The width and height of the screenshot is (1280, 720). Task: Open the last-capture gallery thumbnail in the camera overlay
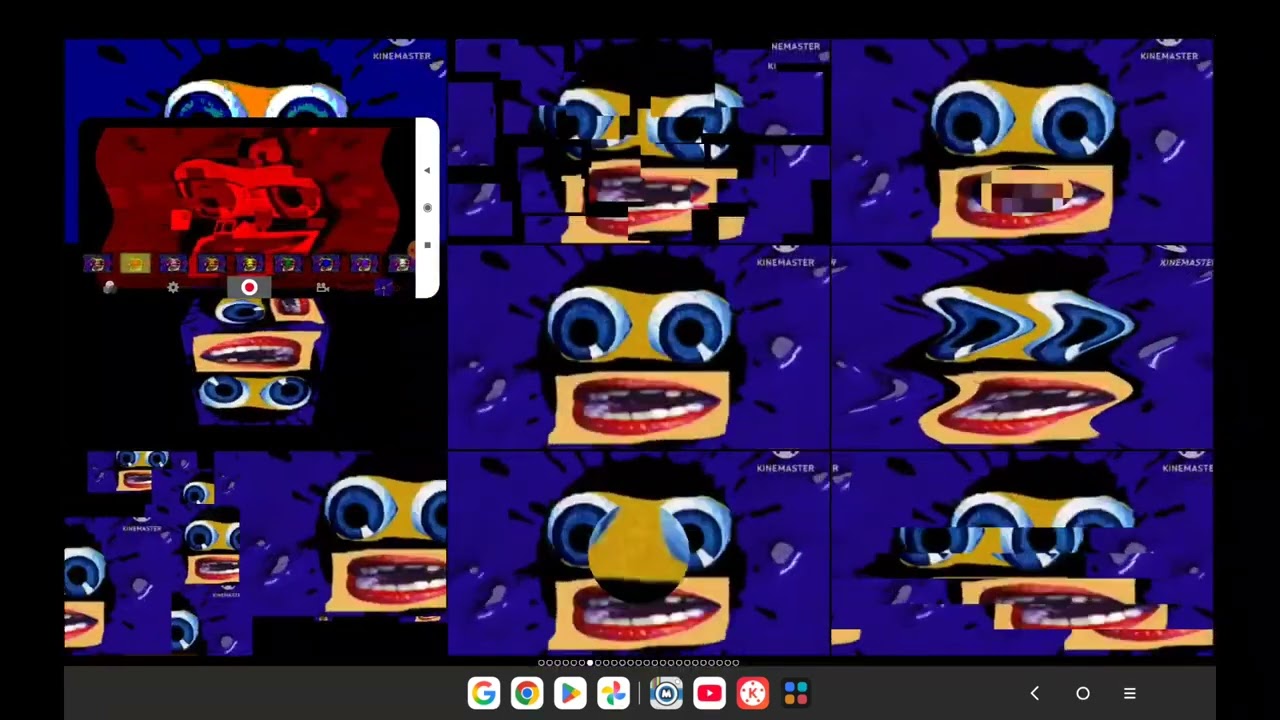pyautogui.click(x=384, y=288)
